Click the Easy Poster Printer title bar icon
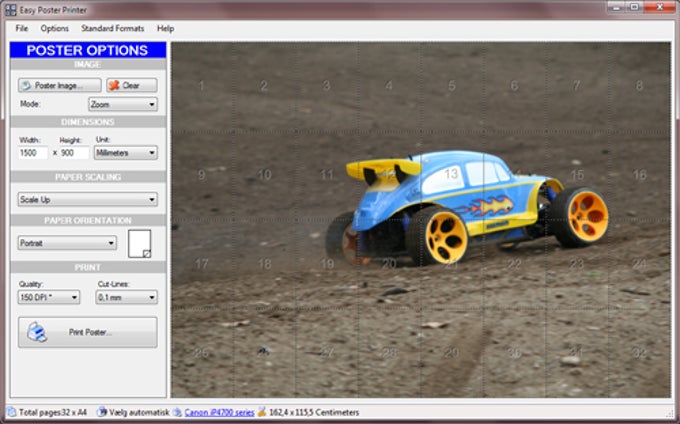 click(10, 8)
